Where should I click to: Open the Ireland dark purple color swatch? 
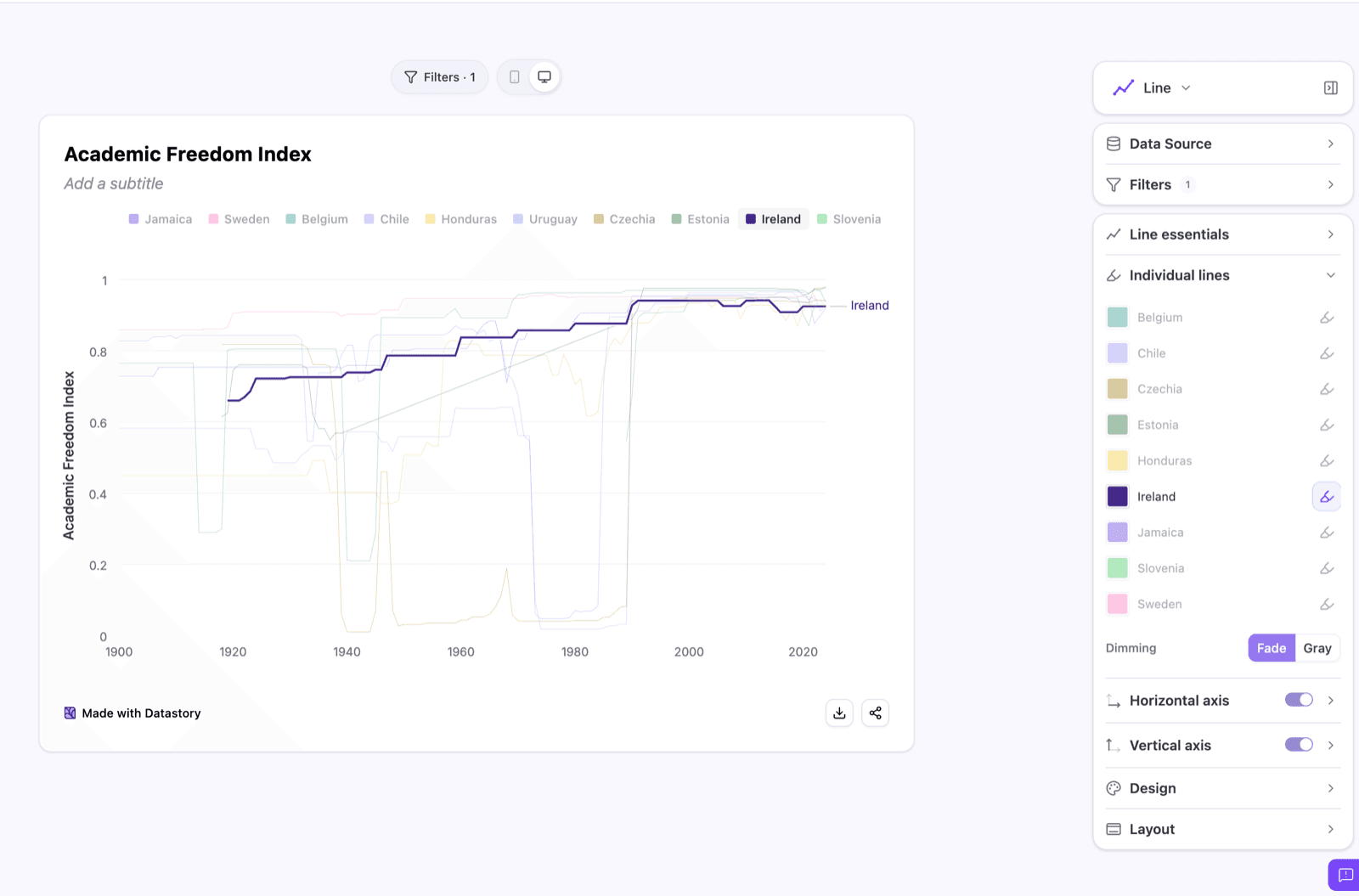coord(1118,497)
